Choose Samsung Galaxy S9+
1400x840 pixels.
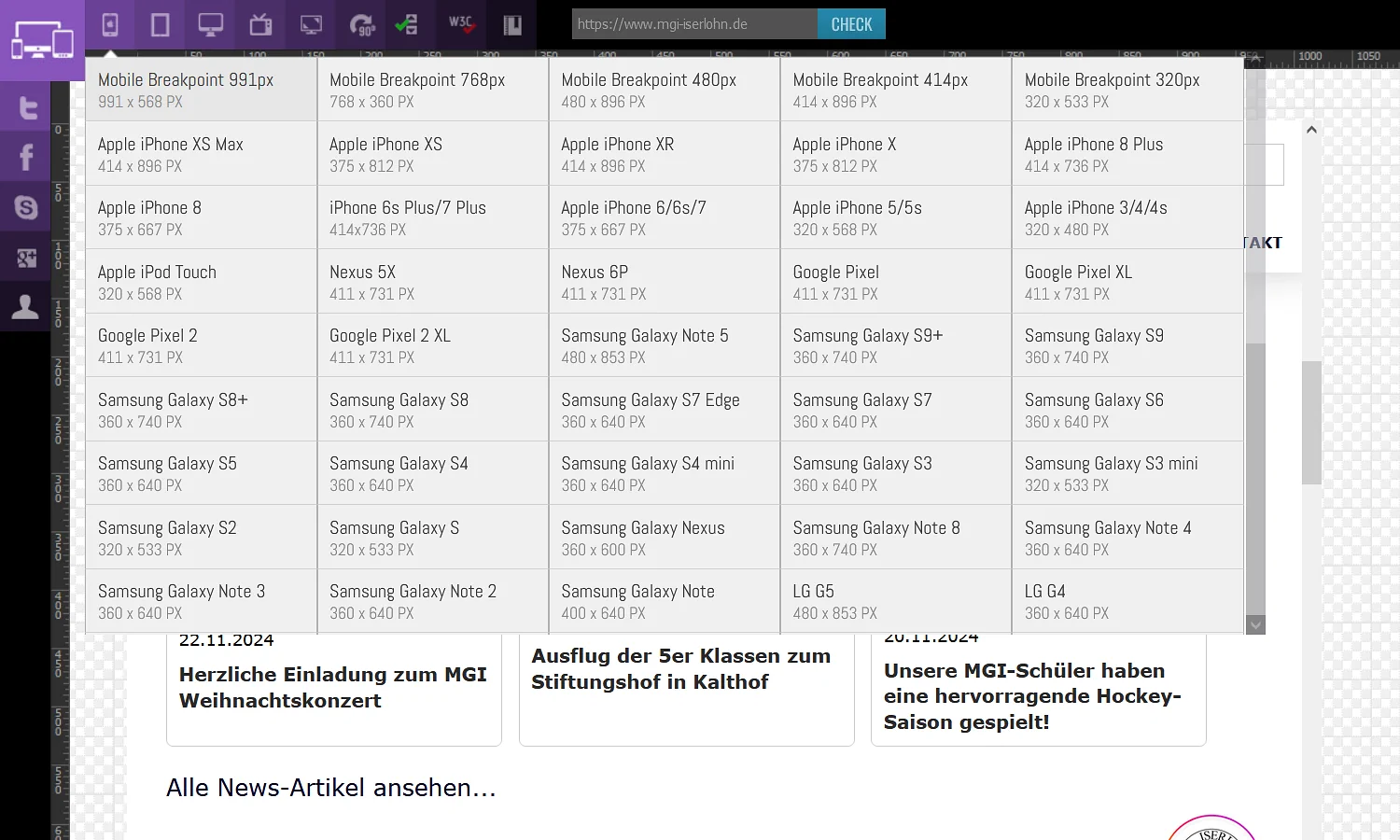click(x=896, y=345)
